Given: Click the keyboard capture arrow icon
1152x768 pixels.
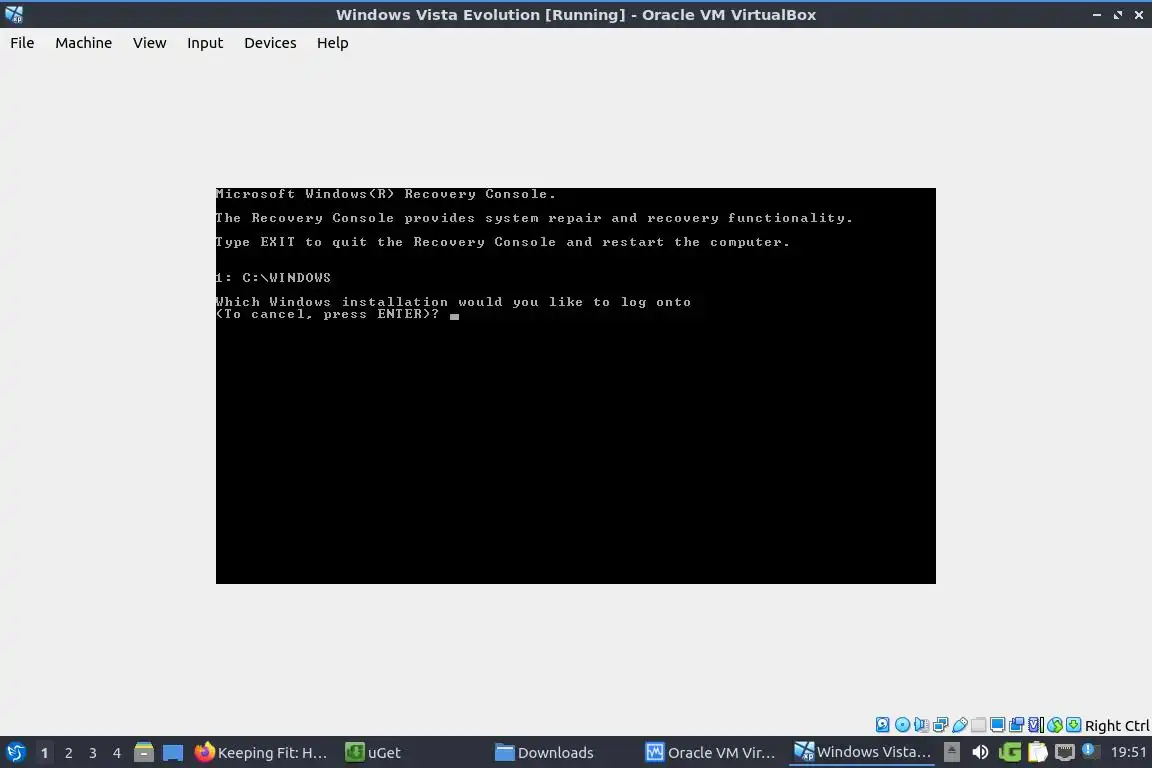Looking at the screenshot, I should (1073, 725).
